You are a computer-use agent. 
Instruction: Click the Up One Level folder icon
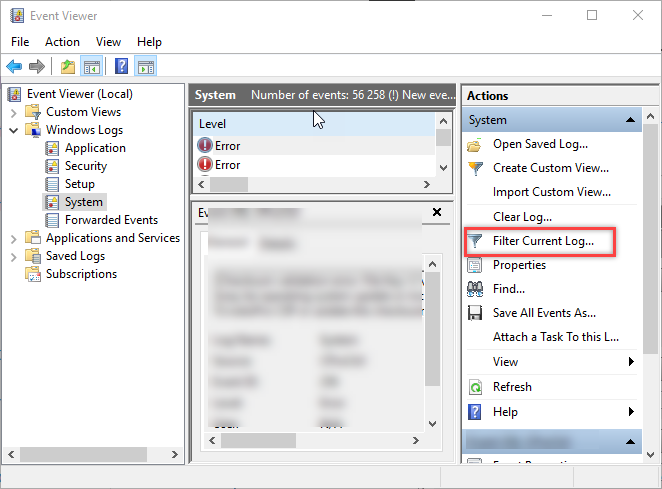[67, 67]
